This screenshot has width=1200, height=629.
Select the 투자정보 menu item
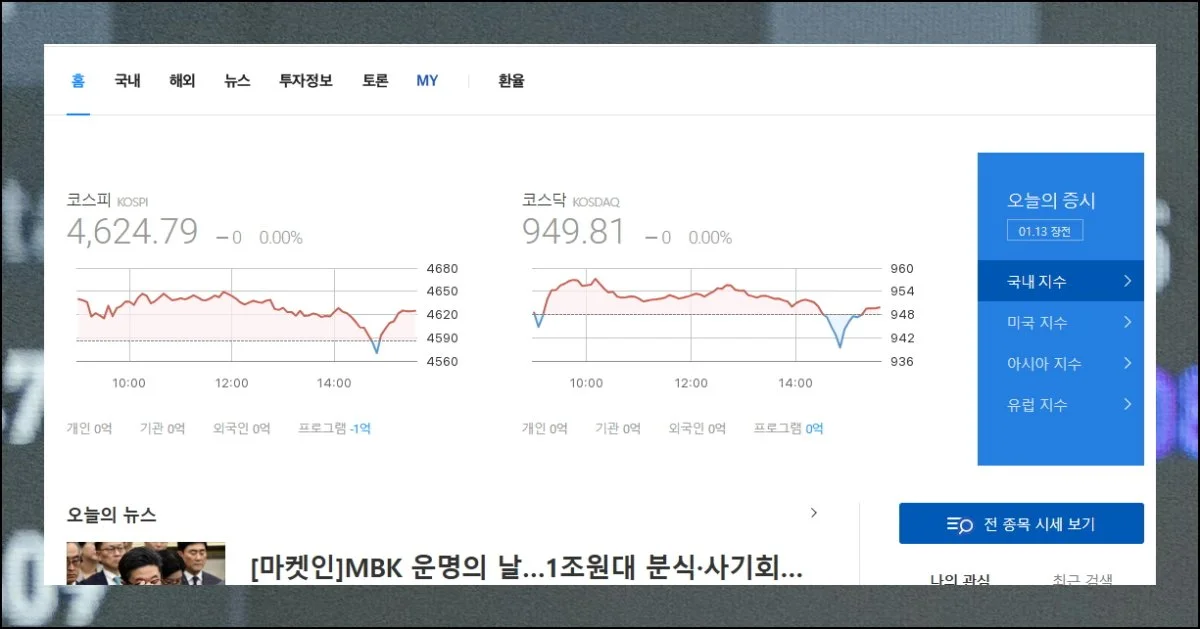pyautogui.click(x=305, y=81)
